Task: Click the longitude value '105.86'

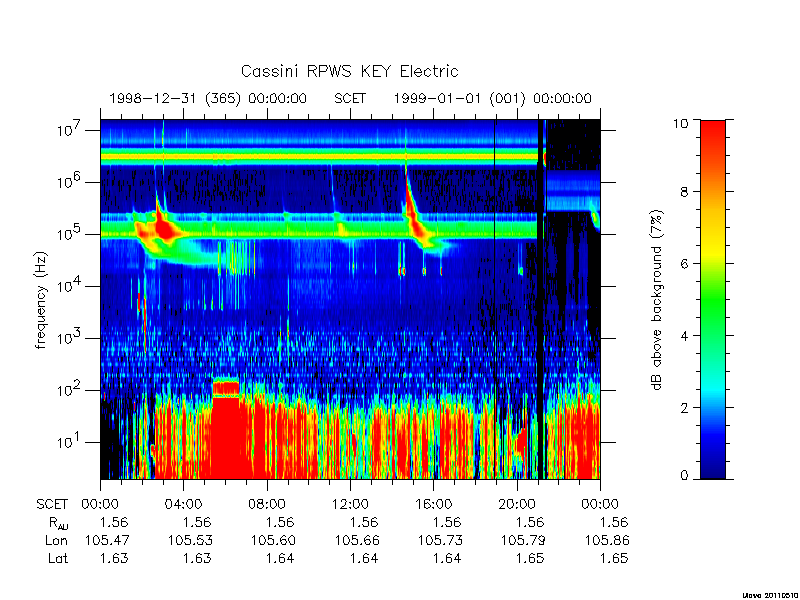Action: point(607,540)
